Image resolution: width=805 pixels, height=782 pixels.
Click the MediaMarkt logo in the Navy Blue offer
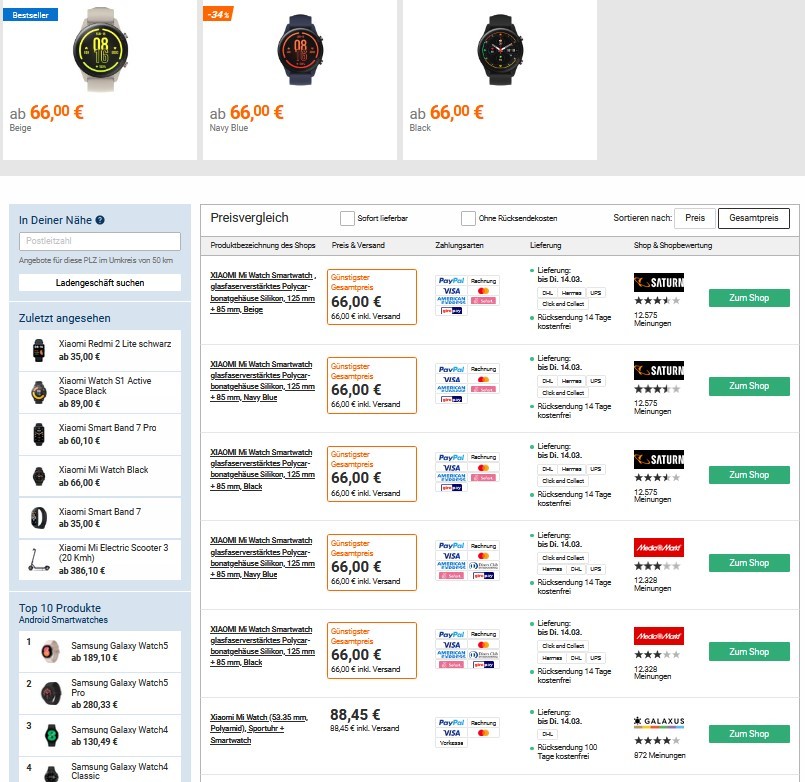659,547
